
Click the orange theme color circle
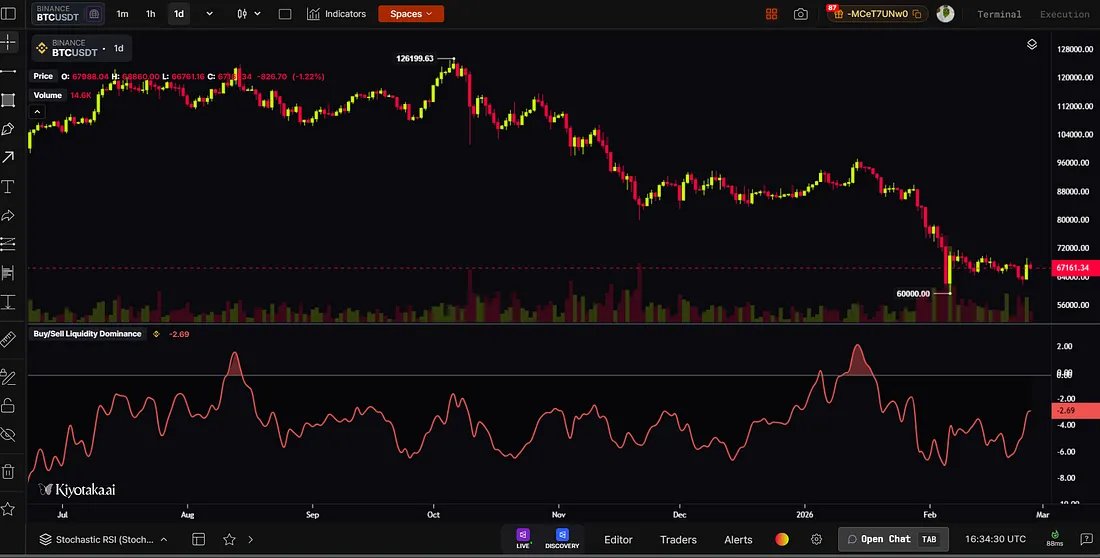coord(782,539)
